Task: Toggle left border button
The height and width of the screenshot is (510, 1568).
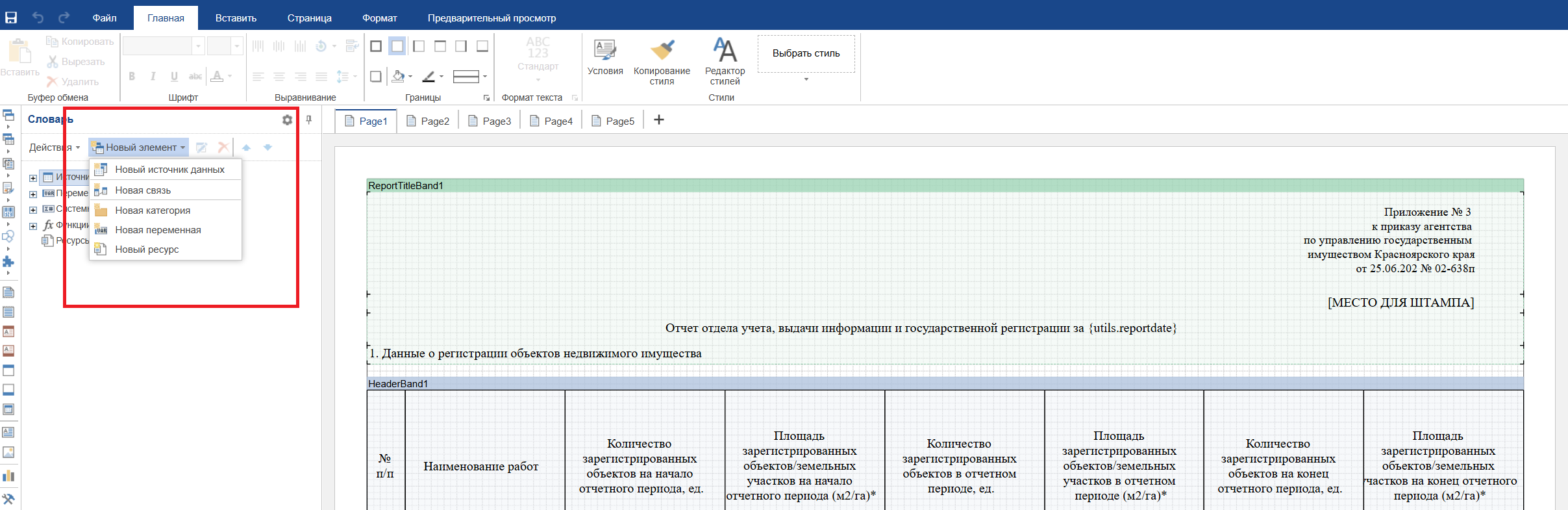Action: [x=419, y=46]
